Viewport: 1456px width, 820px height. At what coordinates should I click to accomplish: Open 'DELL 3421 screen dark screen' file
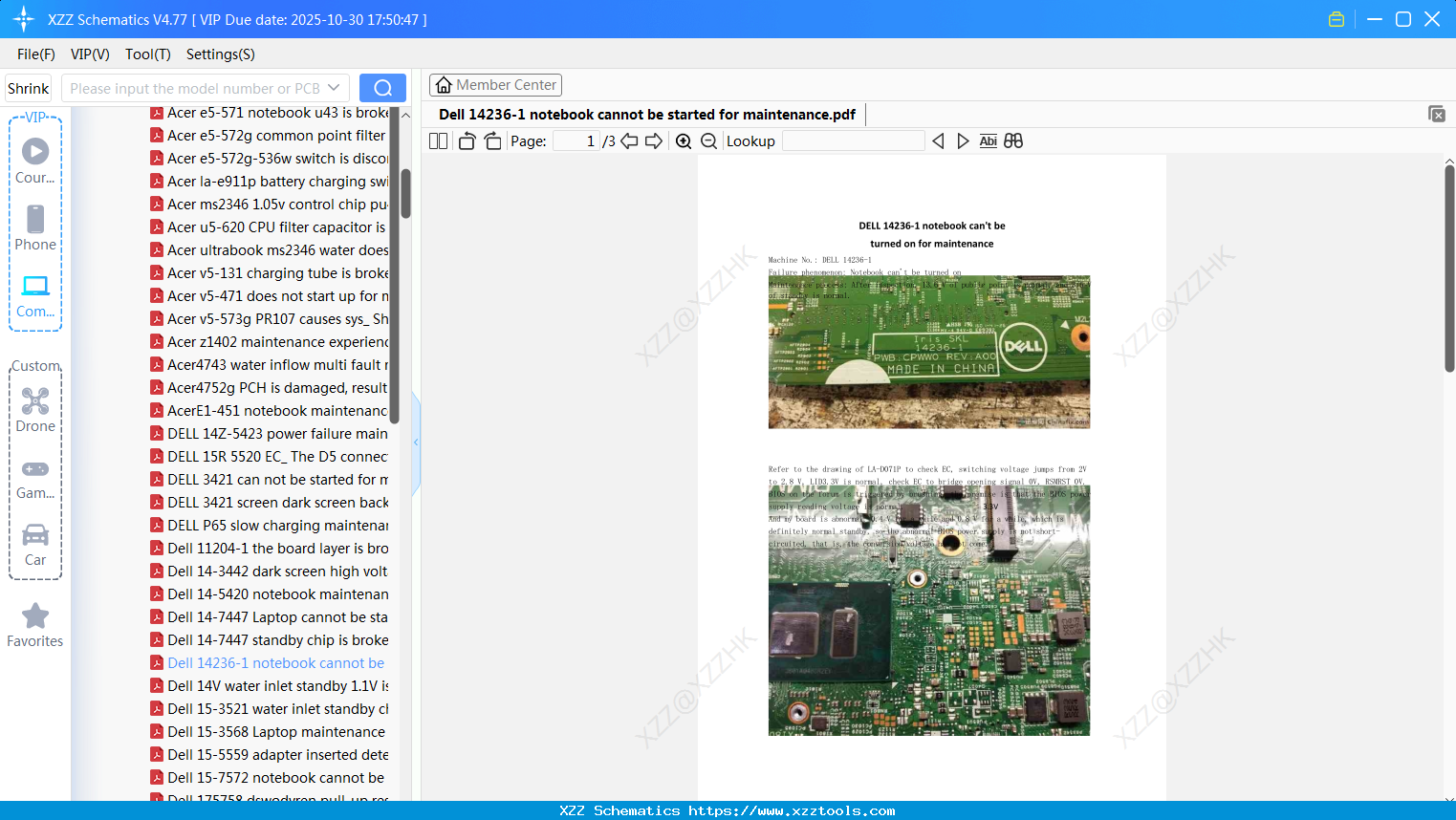tap(270, 503)
